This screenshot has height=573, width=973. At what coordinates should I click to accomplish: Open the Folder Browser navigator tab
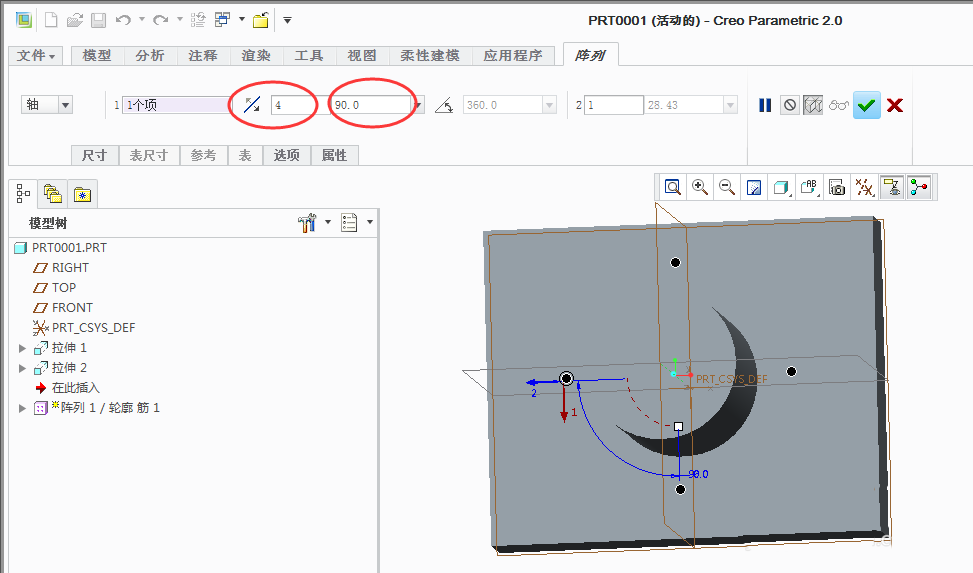click(53, 194)
